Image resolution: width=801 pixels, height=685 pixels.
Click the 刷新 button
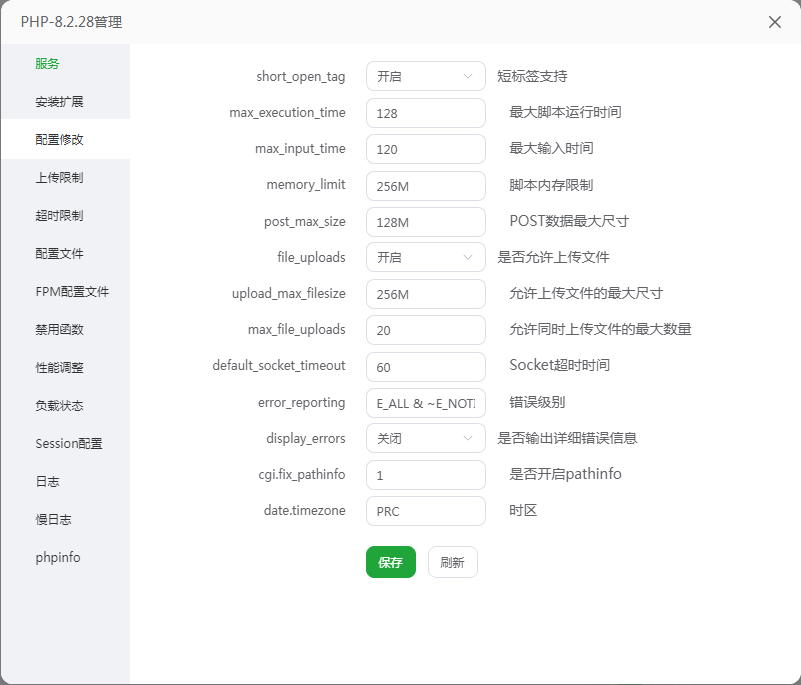click(452, 562)
